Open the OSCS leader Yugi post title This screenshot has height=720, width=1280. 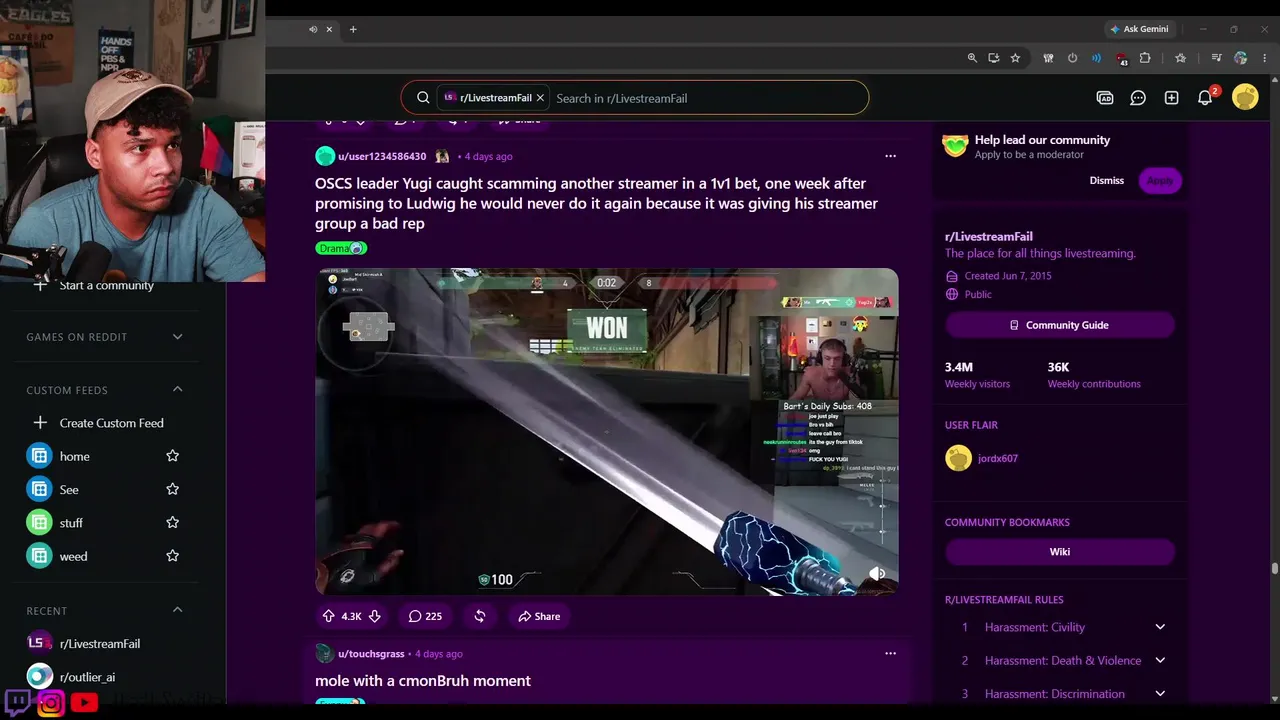click(x=596, y=203)
